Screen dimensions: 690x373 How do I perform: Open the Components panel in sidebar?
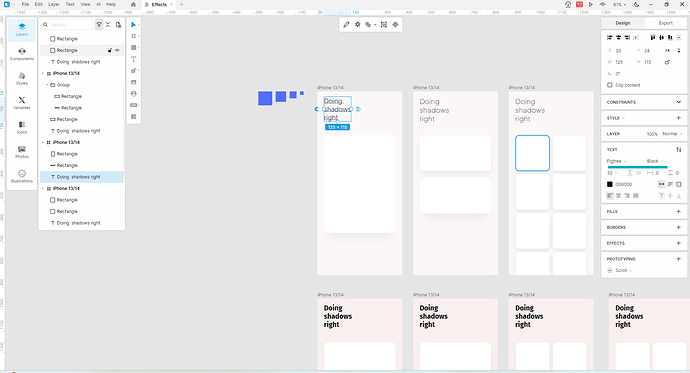point(22,54)
